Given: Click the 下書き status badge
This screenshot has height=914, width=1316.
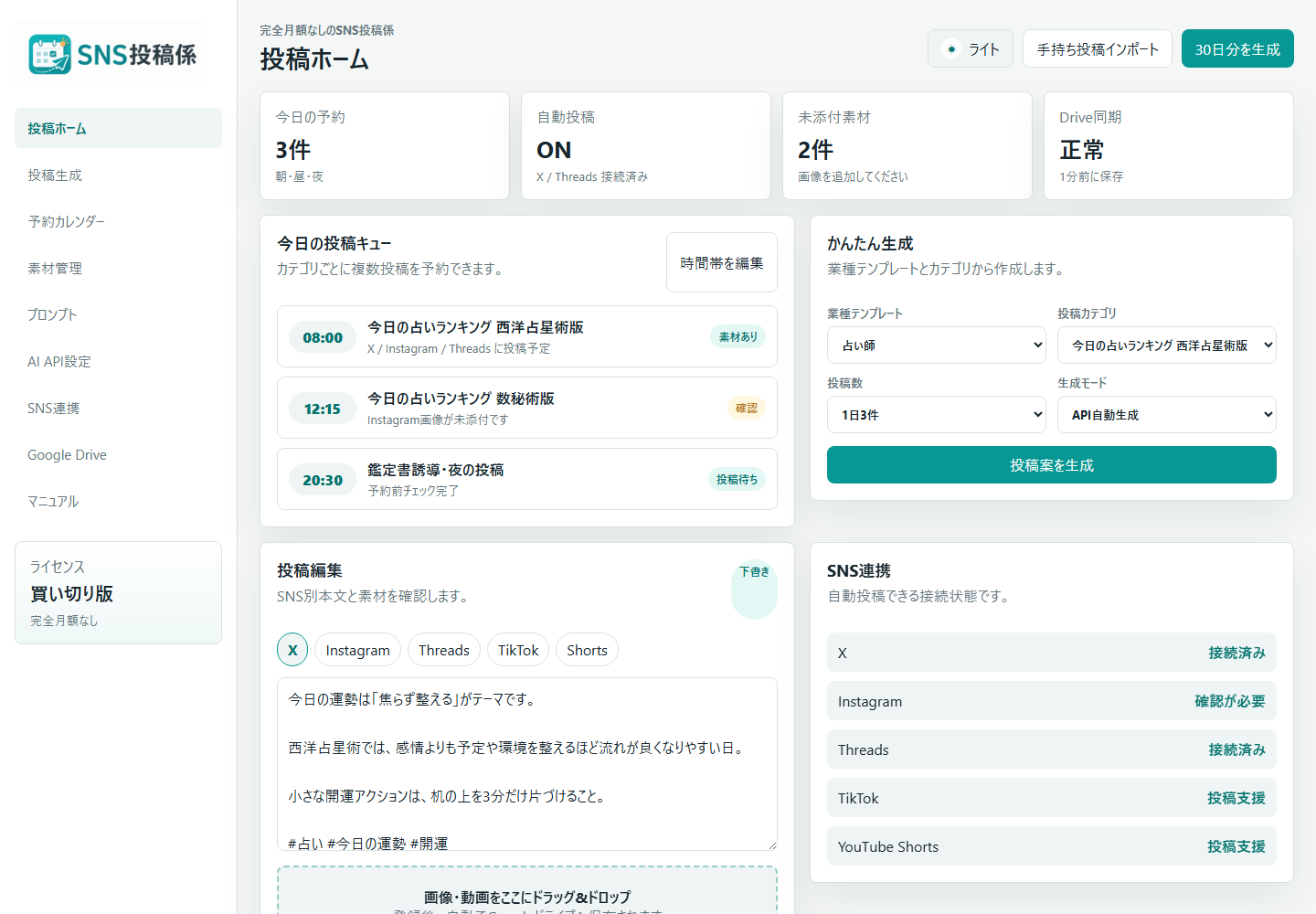Looking at the screenshot, I should 755,590.
